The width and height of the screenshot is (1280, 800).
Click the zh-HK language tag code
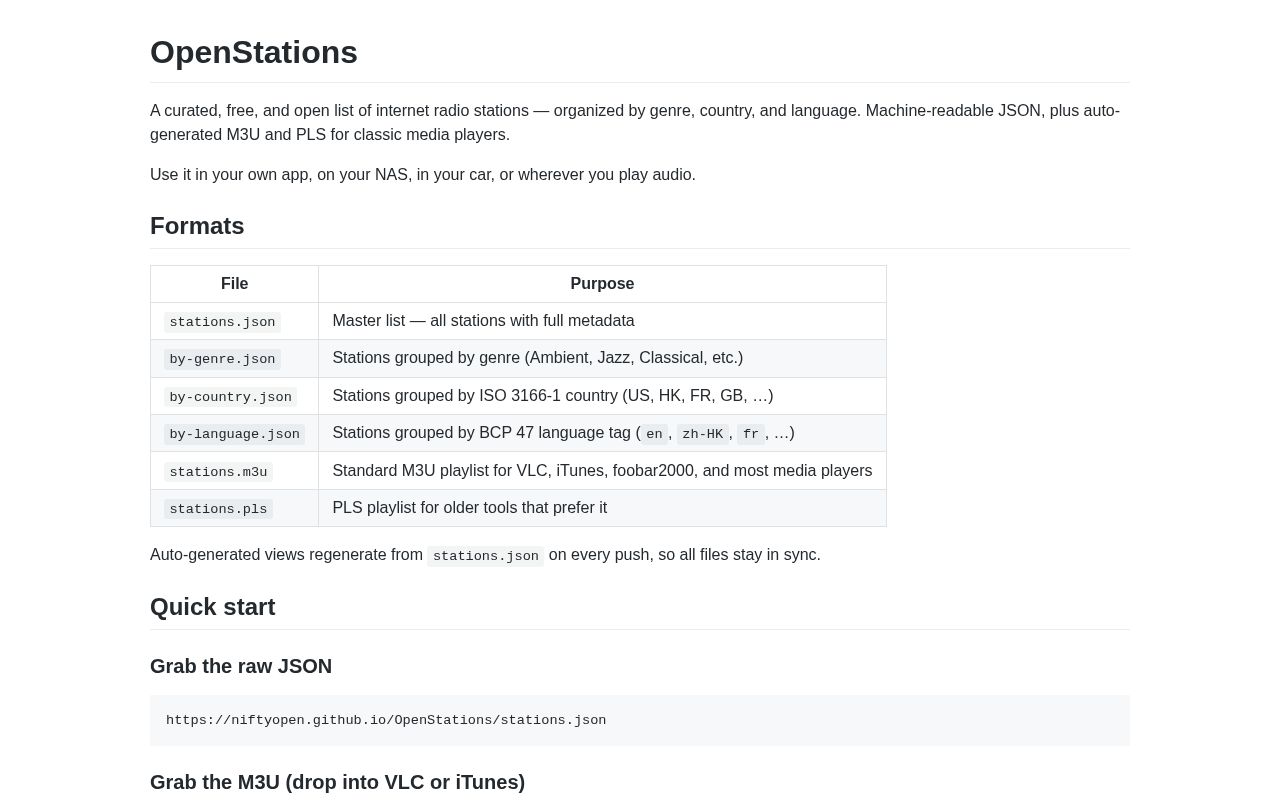702,434
